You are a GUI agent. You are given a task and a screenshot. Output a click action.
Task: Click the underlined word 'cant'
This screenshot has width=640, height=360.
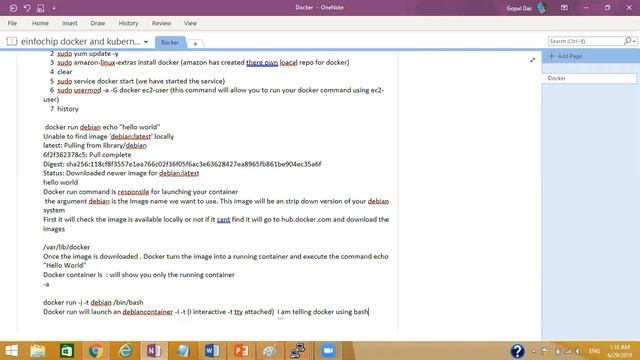point(223,220)
